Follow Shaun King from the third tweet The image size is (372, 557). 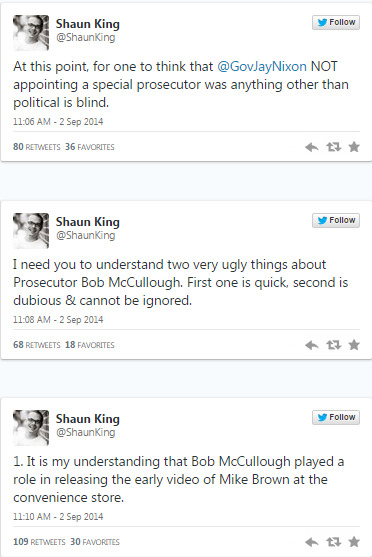336,417
